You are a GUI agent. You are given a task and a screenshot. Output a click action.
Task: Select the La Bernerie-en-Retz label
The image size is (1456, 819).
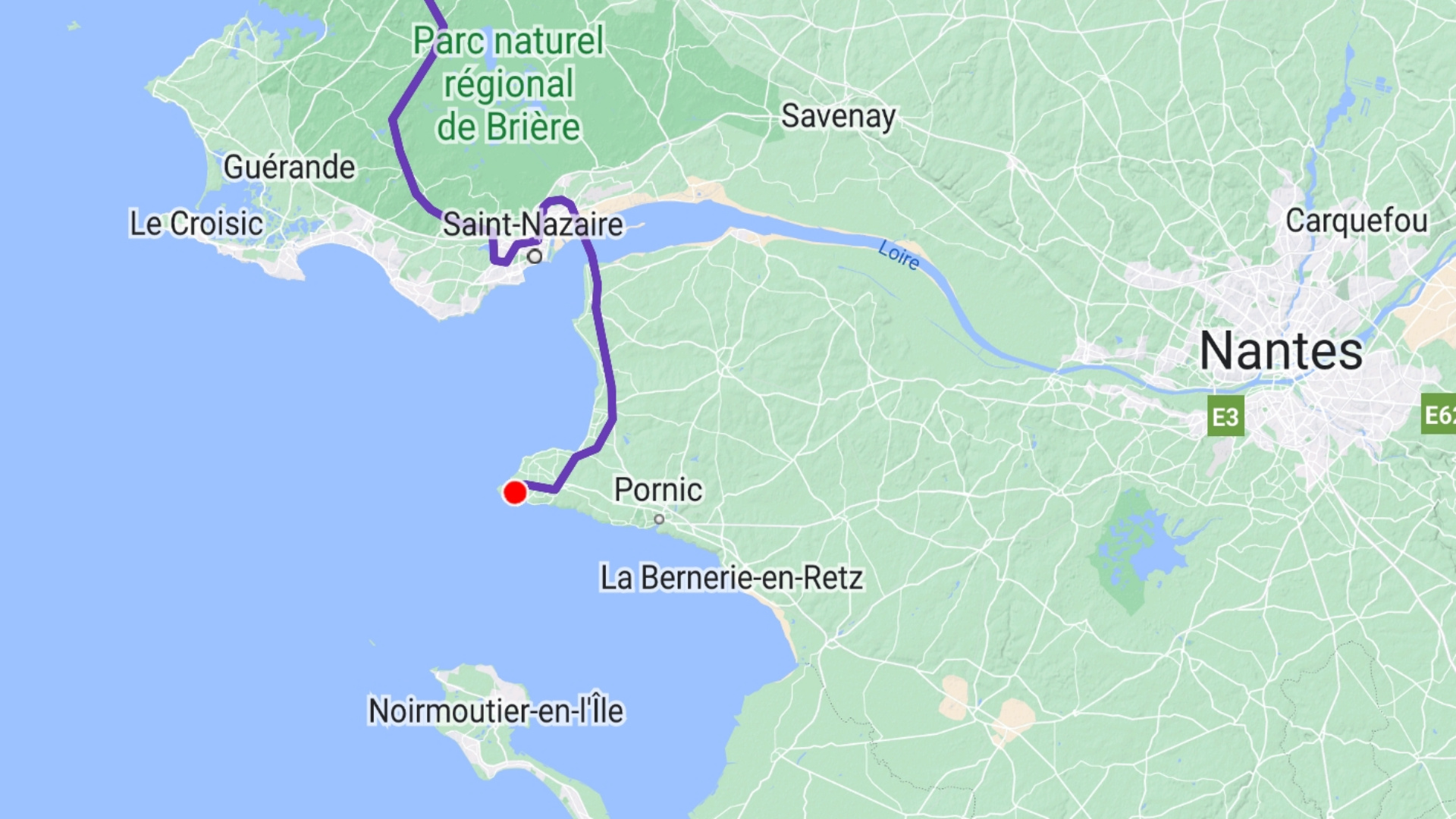(731, 578)
